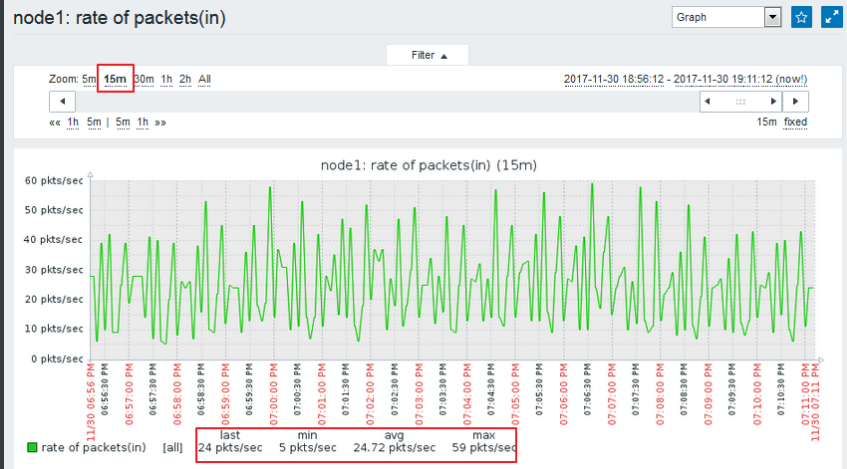The image size is (847, 469).
Task: Click the 60 pkts/sec y-axis label
Action: (53, 181)
